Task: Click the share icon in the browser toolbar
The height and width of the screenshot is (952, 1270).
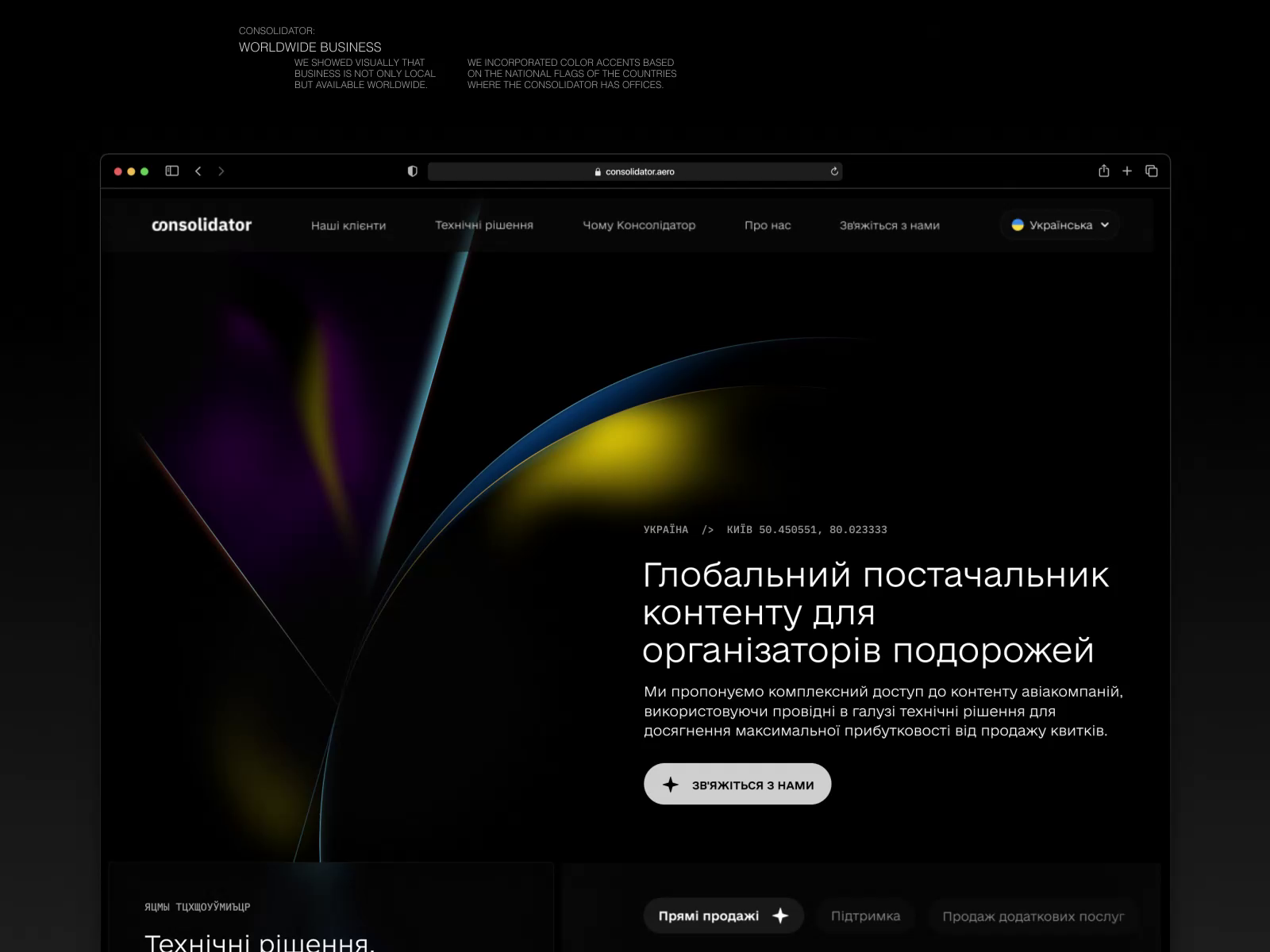Action: coord(1103,171)
